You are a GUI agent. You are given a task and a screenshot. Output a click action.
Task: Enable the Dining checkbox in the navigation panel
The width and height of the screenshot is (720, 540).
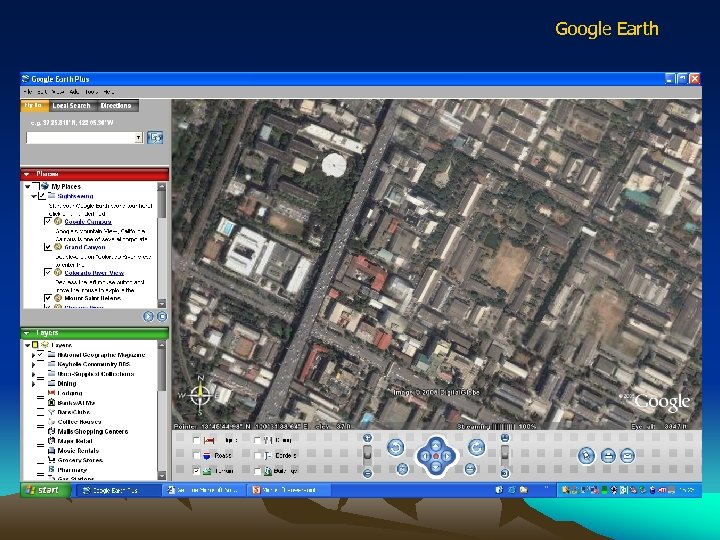[258, 440]
